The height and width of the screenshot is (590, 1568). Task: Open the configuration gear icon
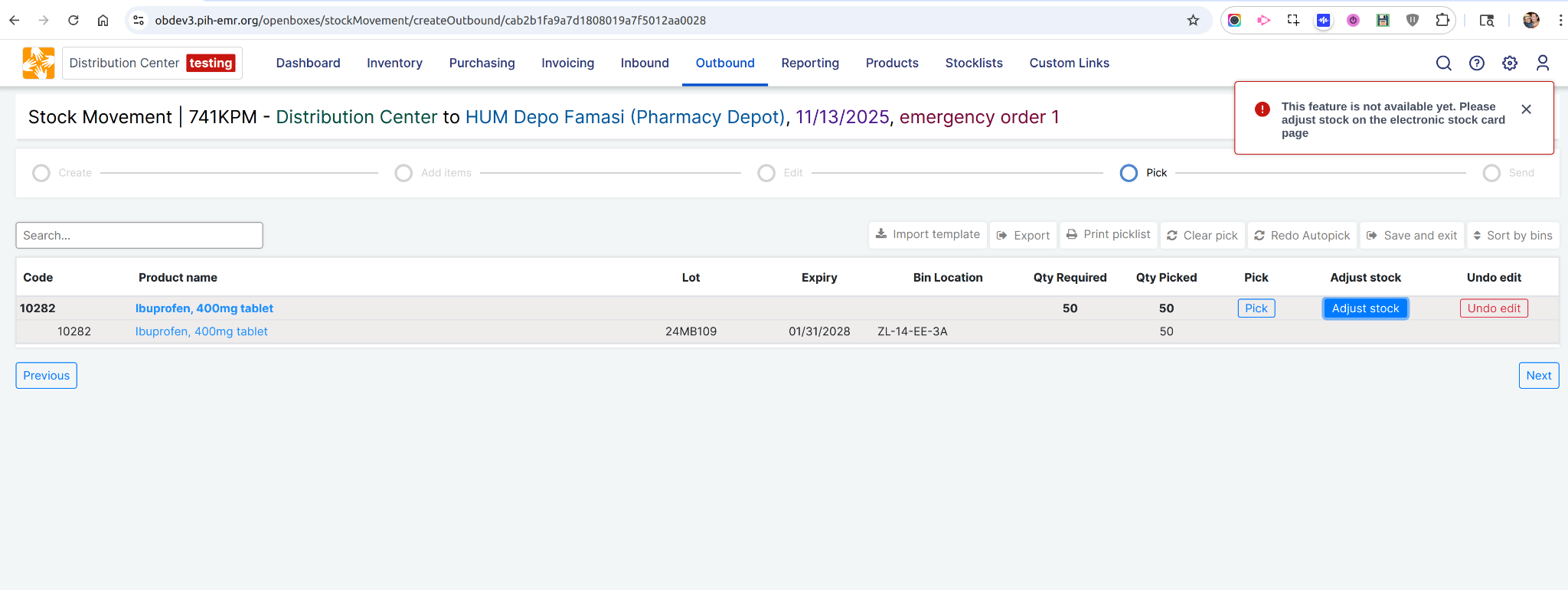tap(1510, 64)
